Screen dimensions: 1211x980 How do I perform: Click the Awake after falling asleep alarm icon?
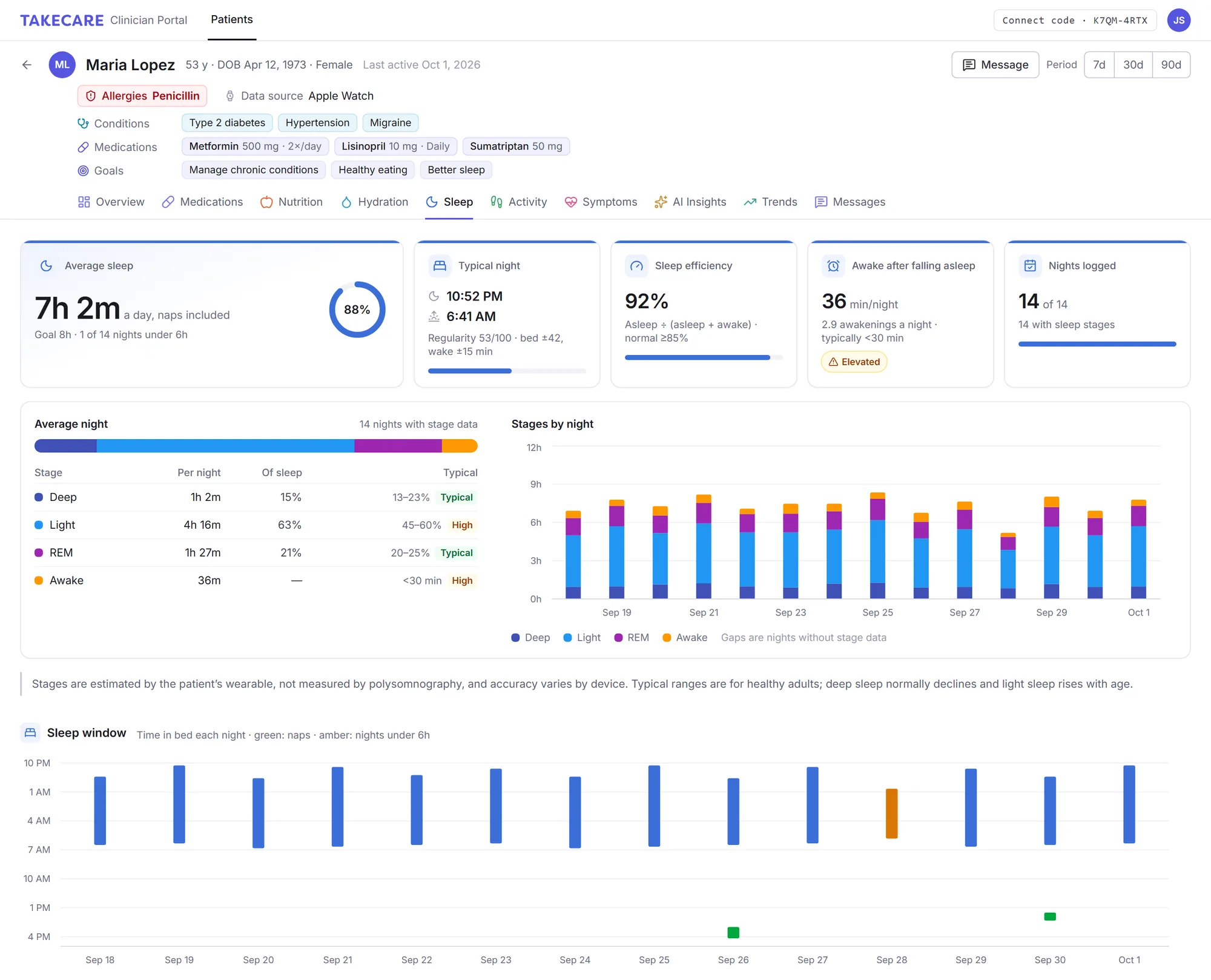coord(833,266)
